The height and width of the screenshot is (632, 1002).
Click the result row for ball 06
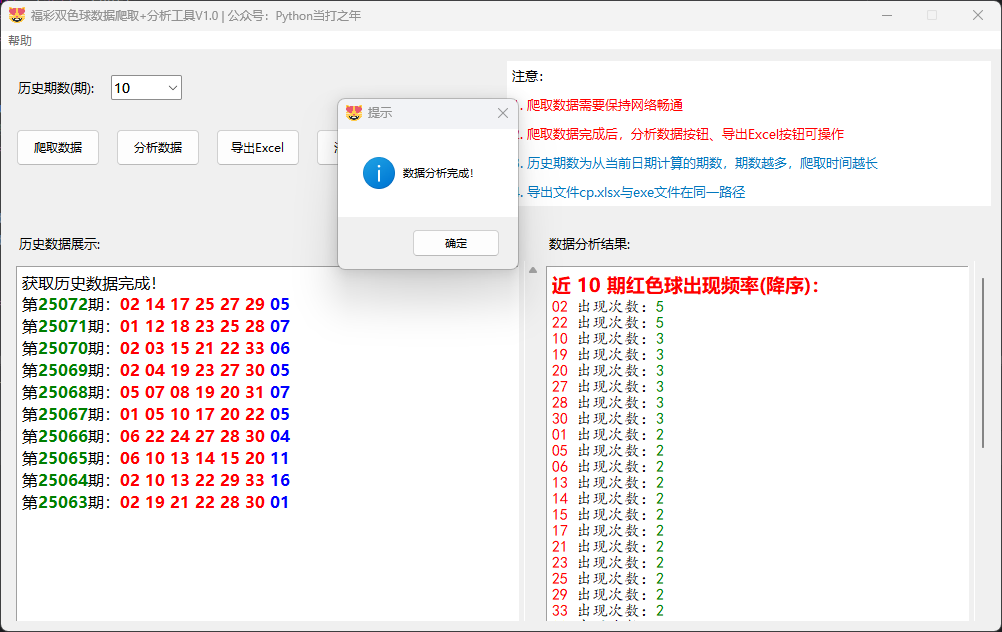tap(608, 466)
